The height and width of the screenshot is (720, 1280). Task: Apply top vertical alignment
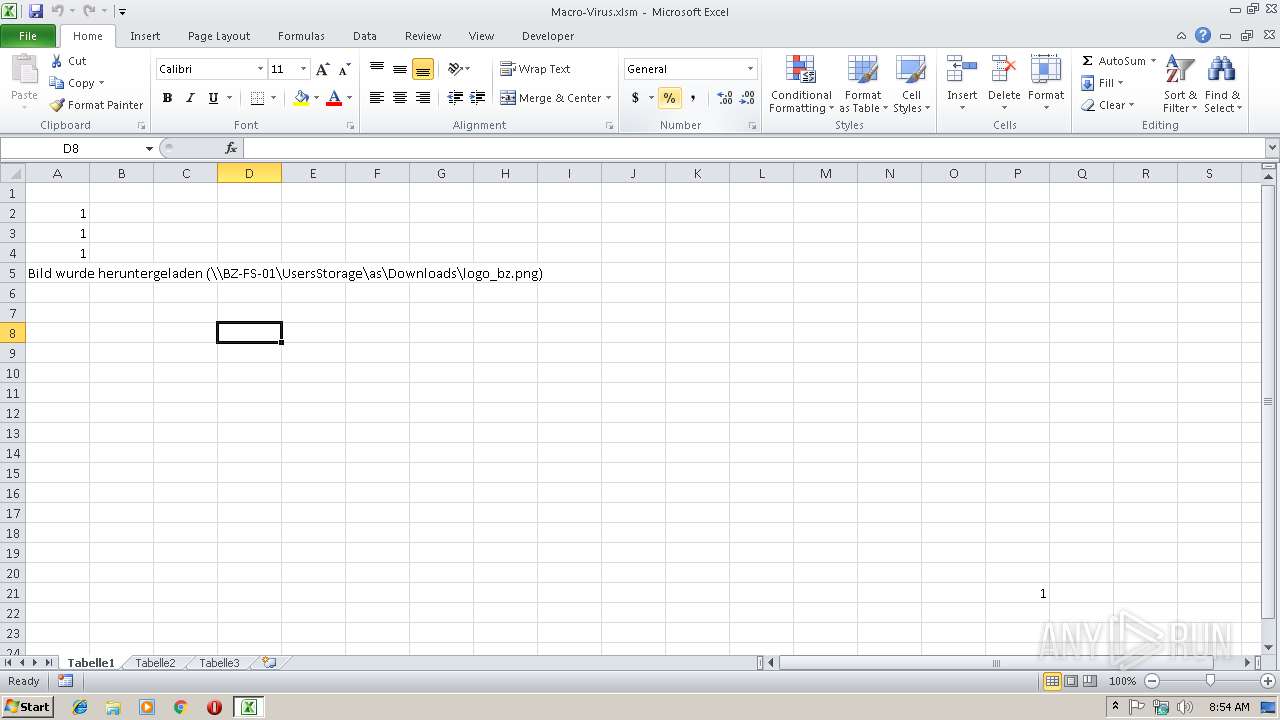(377, 69)
